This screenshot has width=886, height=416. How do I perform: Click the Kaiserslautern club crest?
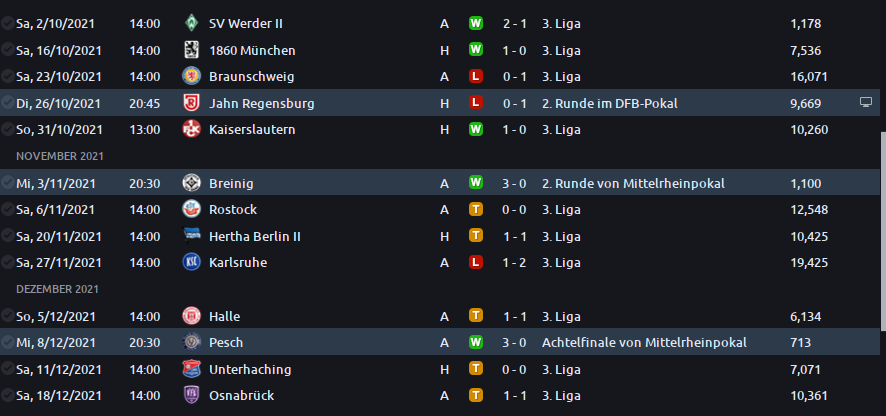coord(191,129)
